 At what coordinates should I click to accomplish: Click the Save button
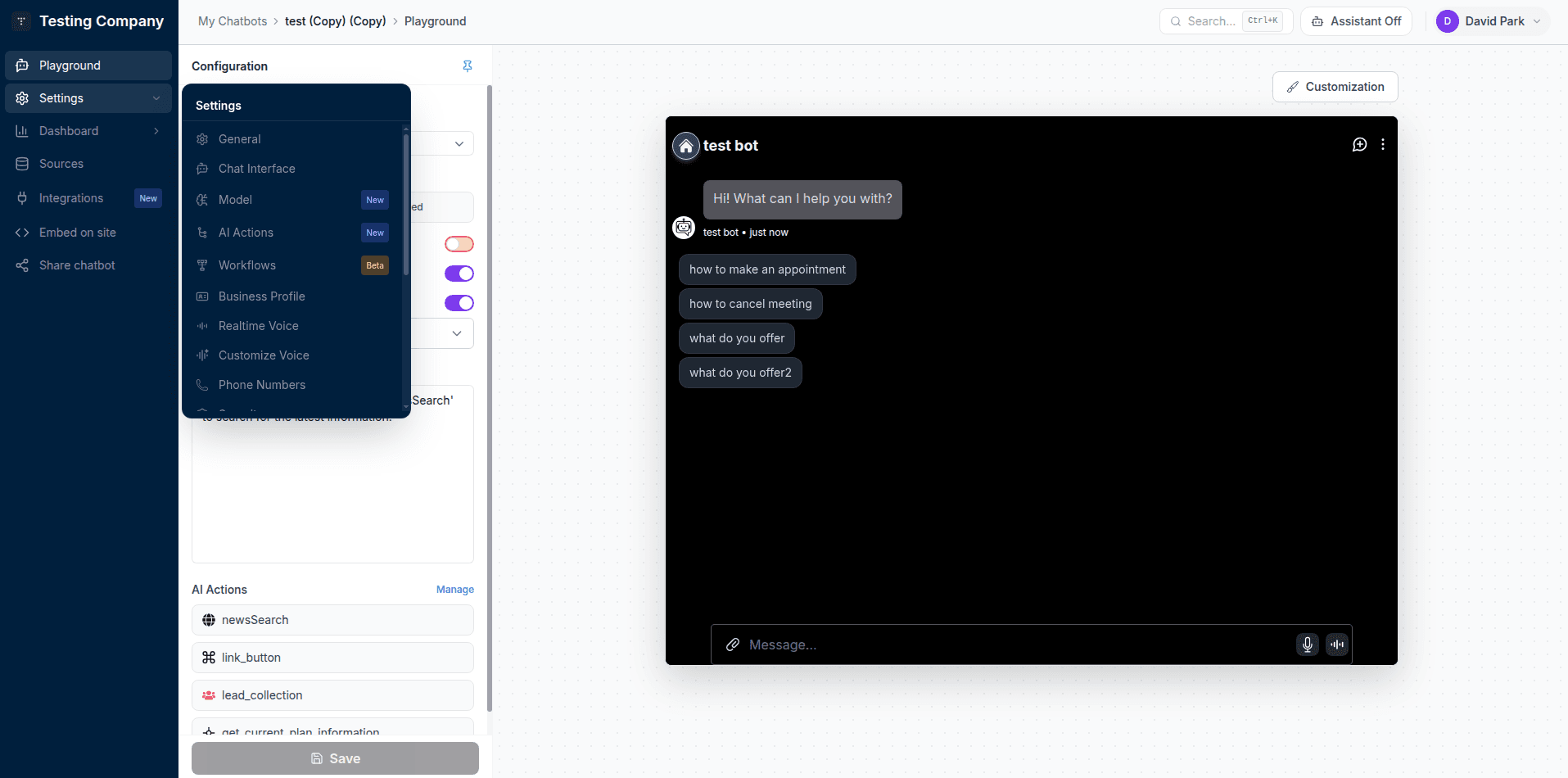335,758
